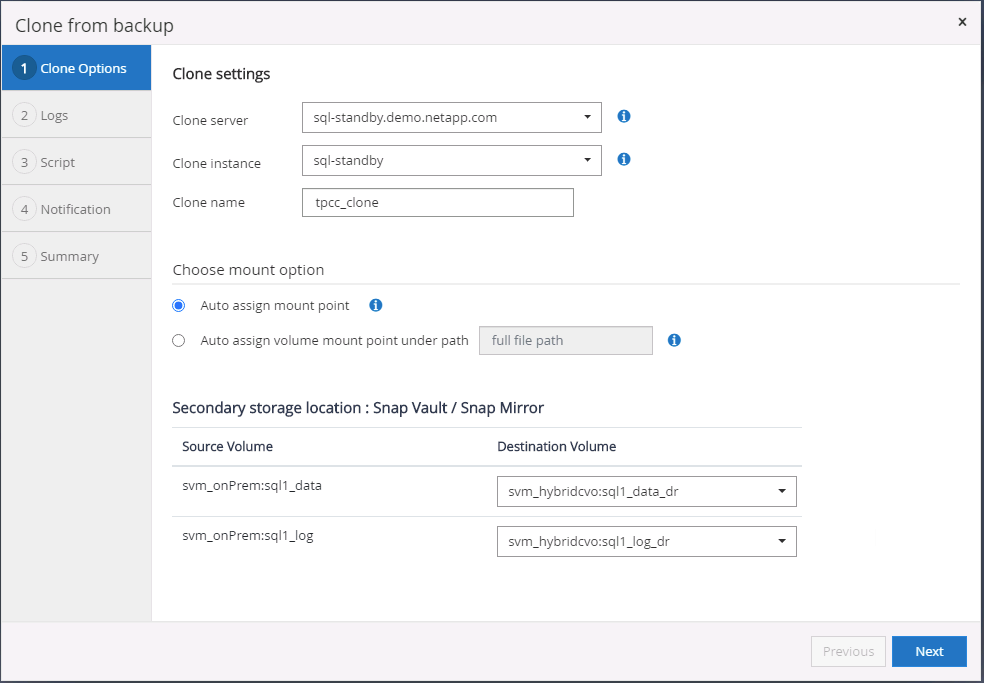This screenshot has width=984, height=683.
Task: Close the Clone from backup dialog
Action: point(962,21)
